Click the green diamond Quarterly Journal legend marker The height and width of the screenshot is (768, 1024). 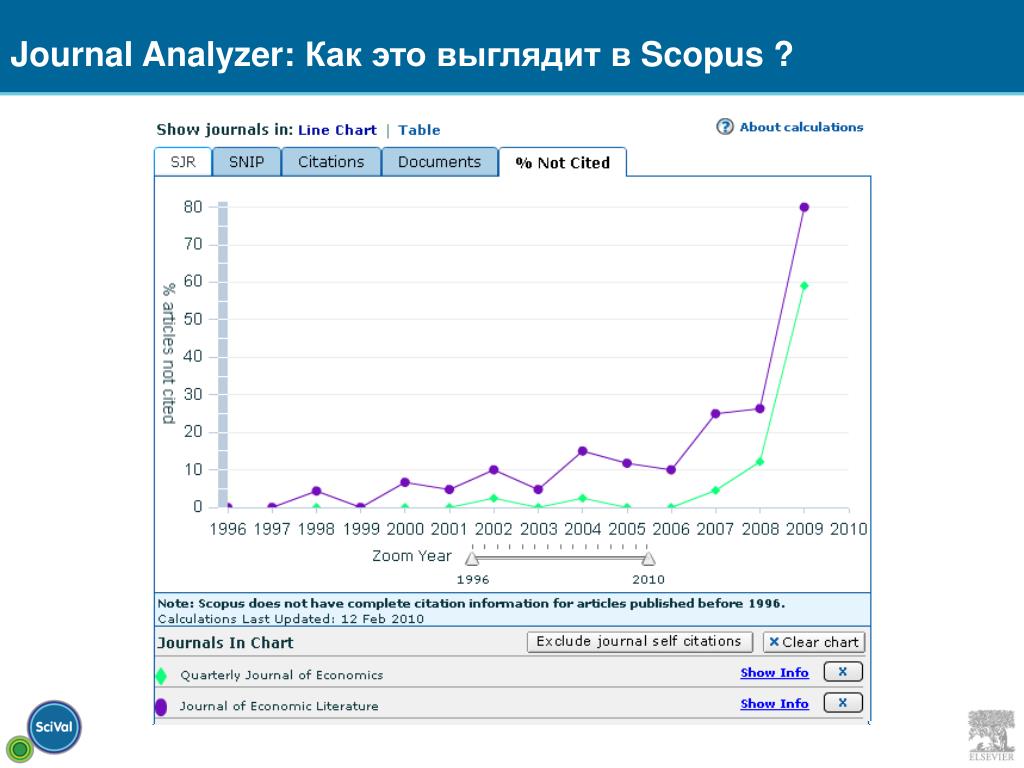coord(161,675)
